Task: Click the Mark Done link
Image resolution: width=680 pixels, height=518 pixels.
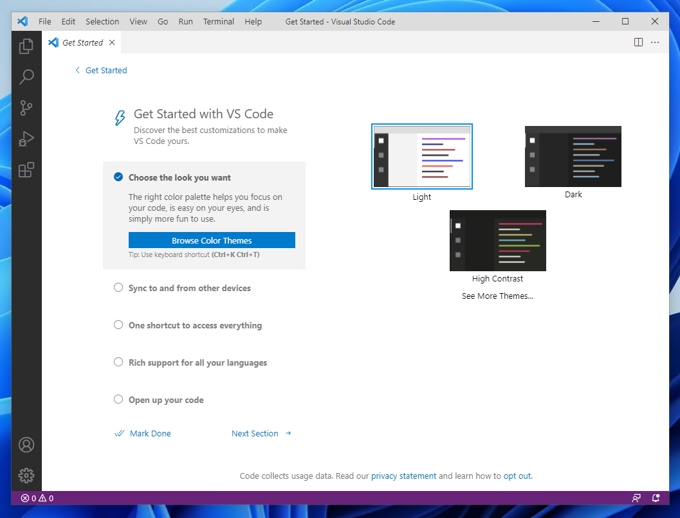Action: [x=150, y=433]
